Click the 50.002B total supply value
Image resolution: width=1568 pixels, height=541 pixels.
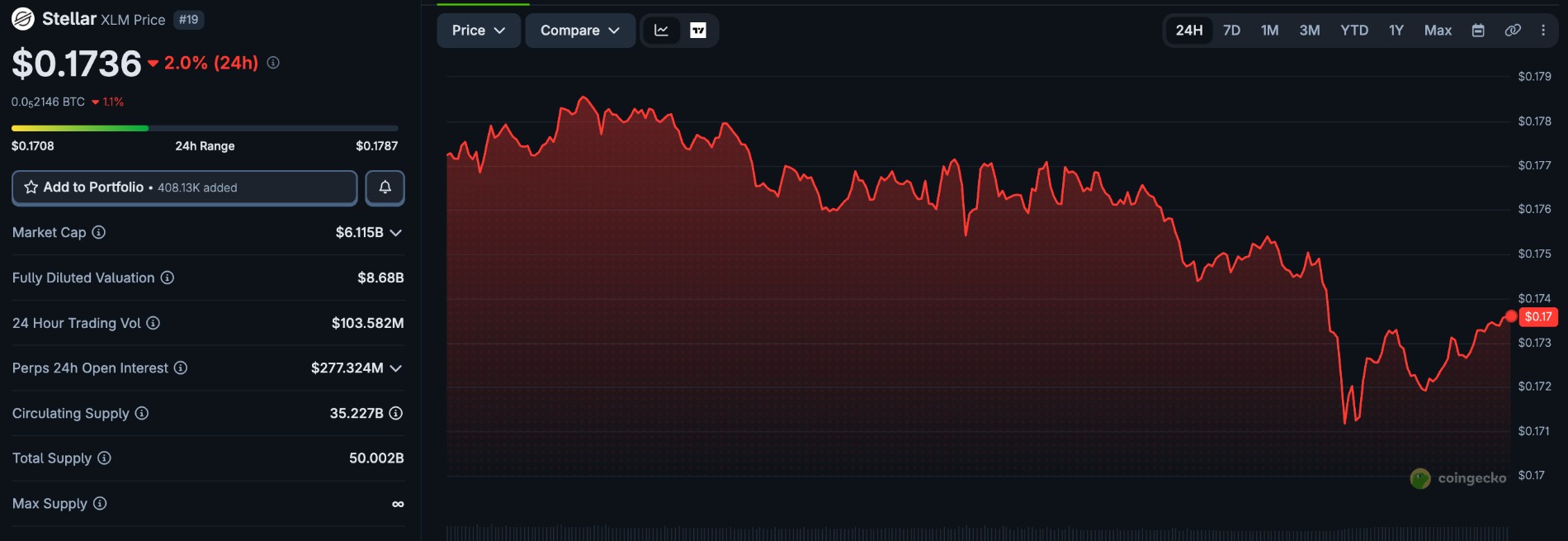click(x=376, y=458)
